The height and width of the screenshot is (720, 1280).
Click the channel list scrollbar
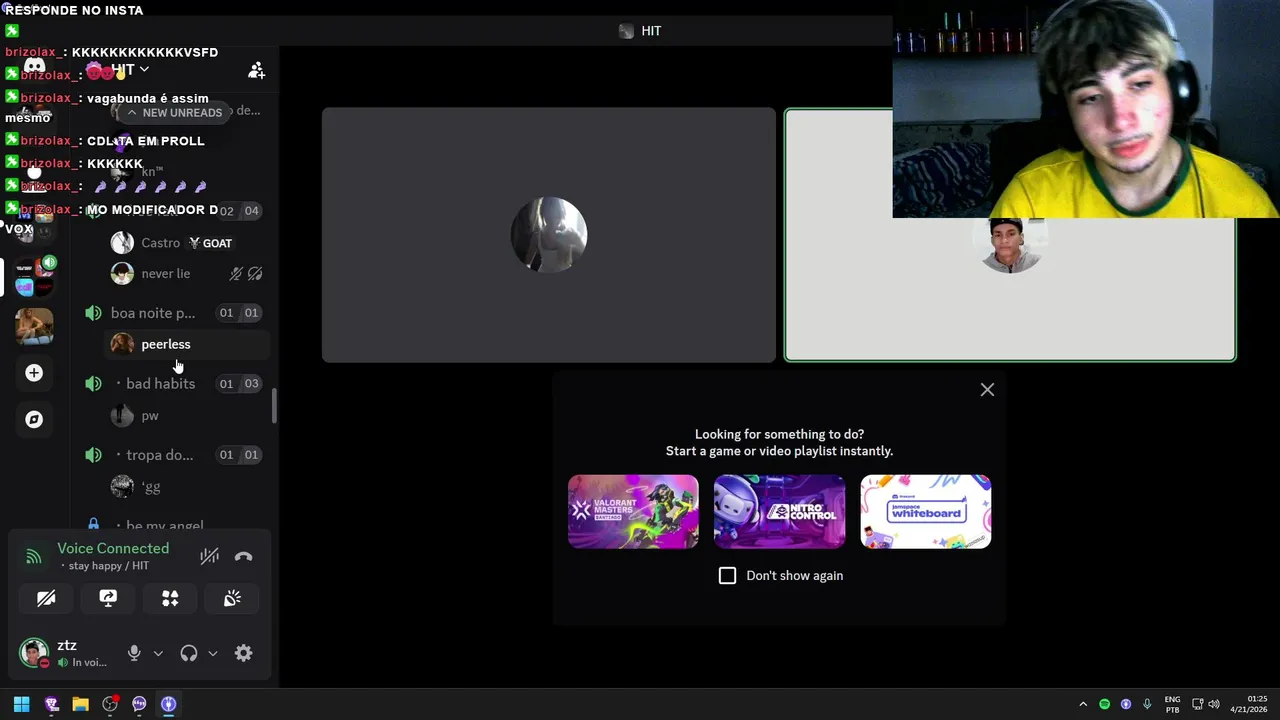[274, 405]
